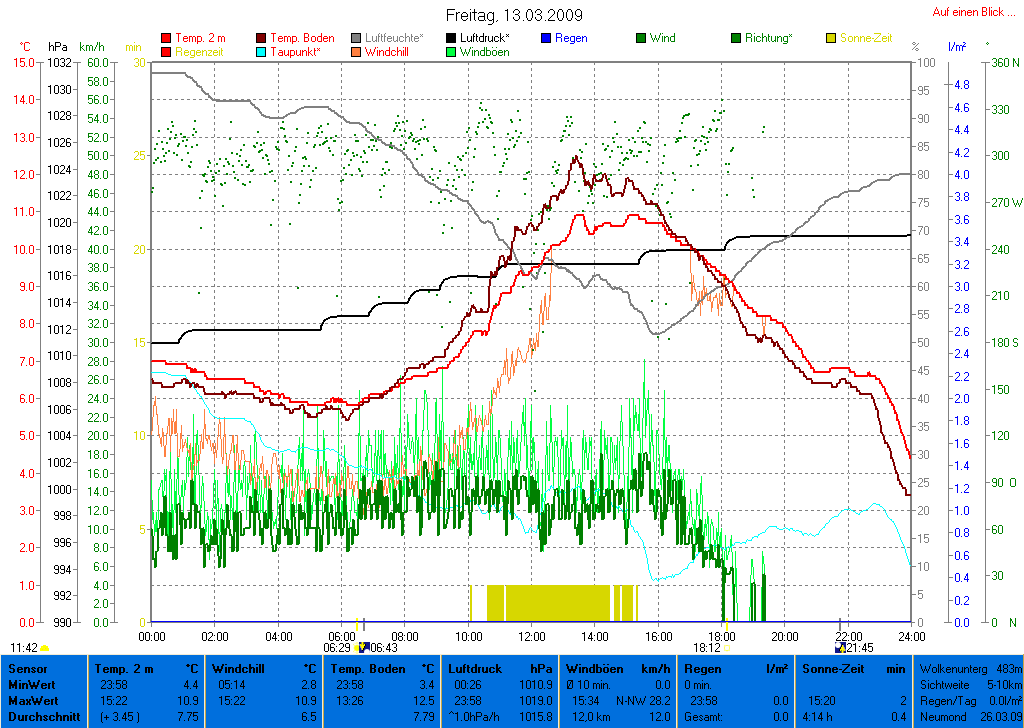This screenshot has width=1024, height=728.
Task: Click the red Regenzeit legend box
Action: [x=166, y=52]
